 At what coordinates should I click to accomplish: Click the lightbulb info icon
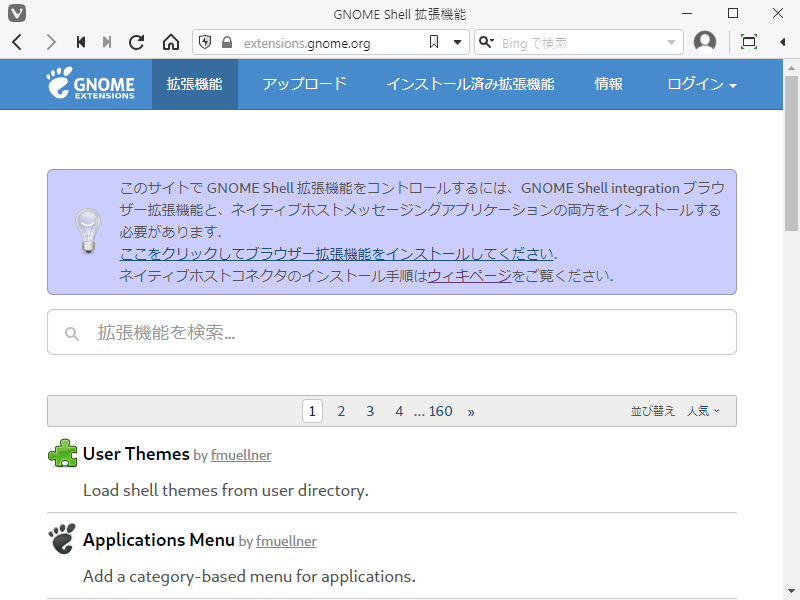click(88, 231)
